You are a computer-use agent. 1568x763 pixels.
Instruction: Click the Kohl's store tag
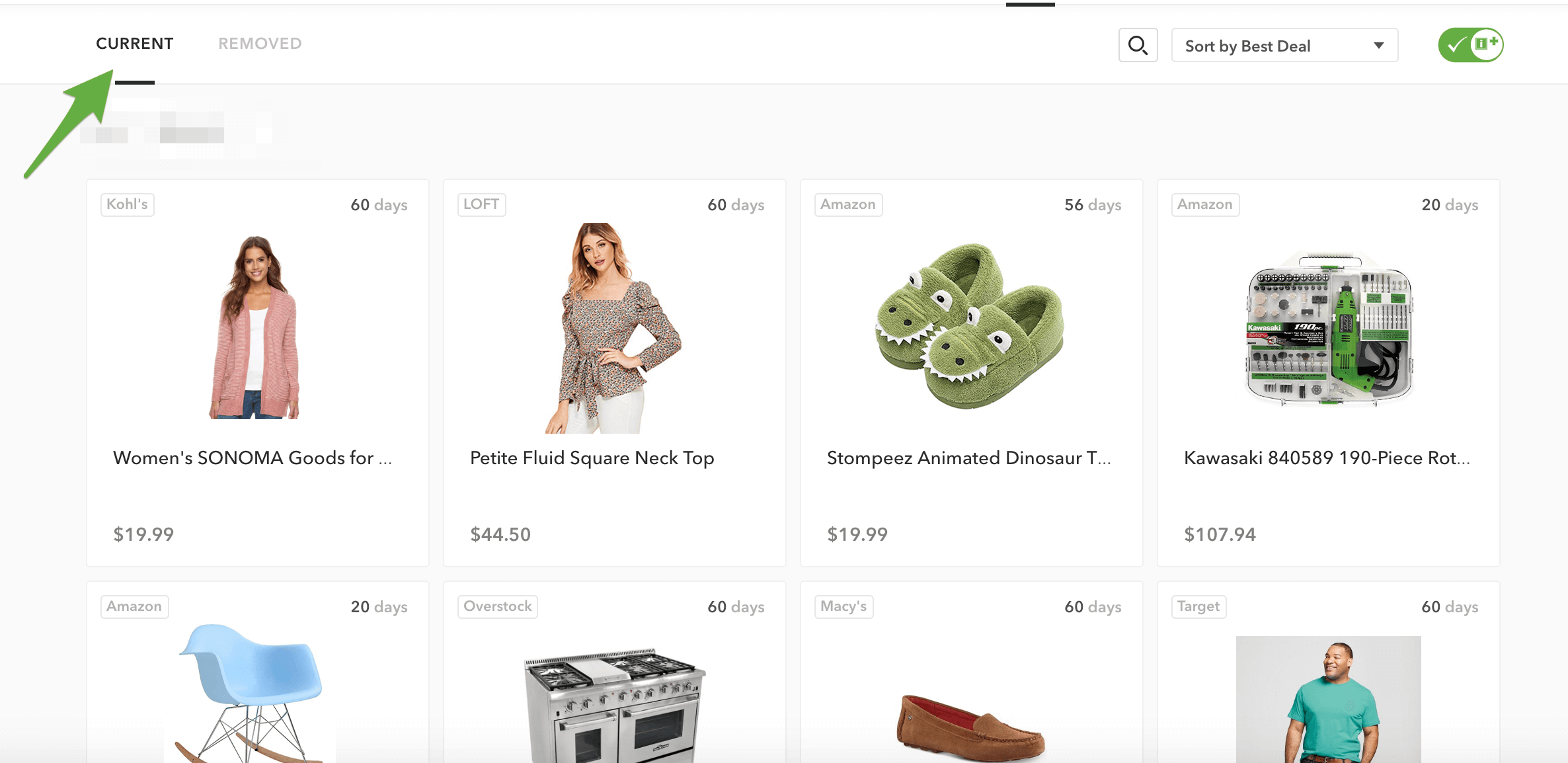pyautogui.click(x=127, y=204)
